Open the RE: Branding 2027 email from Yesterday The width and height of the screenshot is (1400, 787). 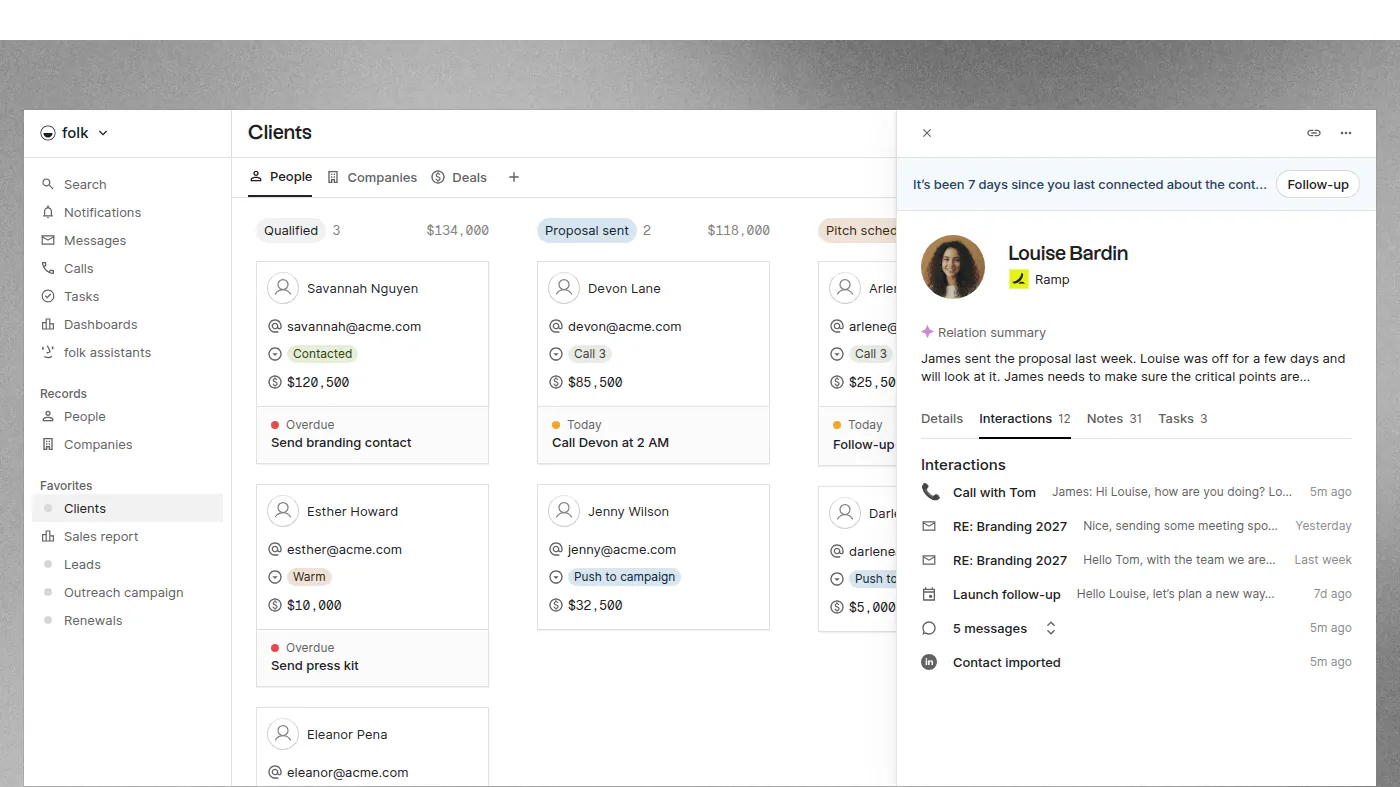coord(1136,526)
